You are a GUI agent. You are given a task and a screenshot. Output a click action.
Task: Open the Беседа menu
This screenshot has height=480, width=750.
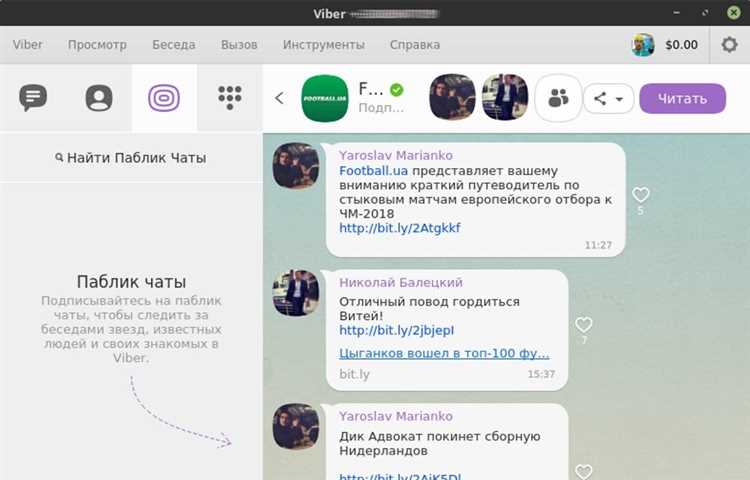174,45
